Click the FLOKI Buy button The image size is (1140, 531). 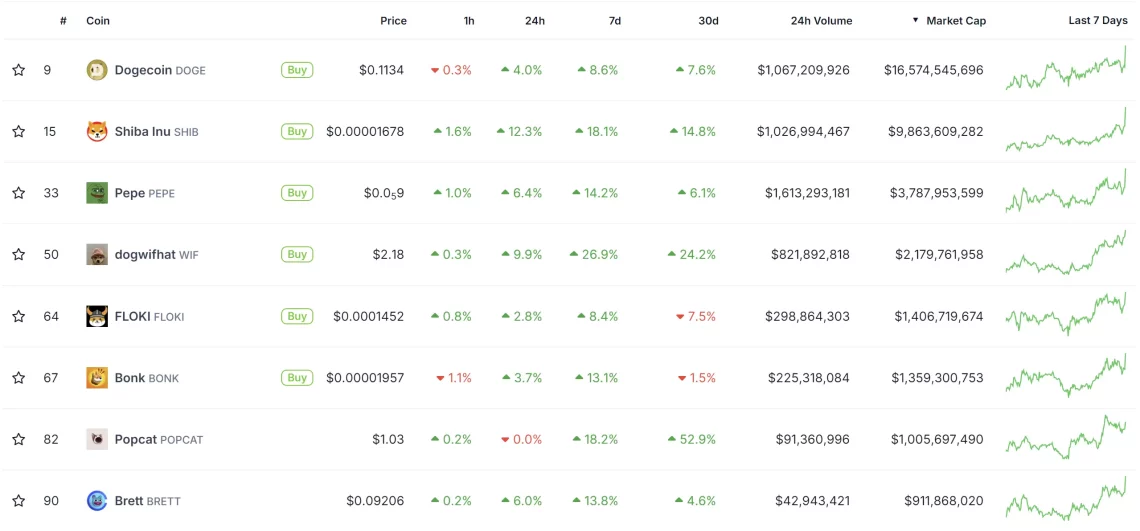point(297,316)
